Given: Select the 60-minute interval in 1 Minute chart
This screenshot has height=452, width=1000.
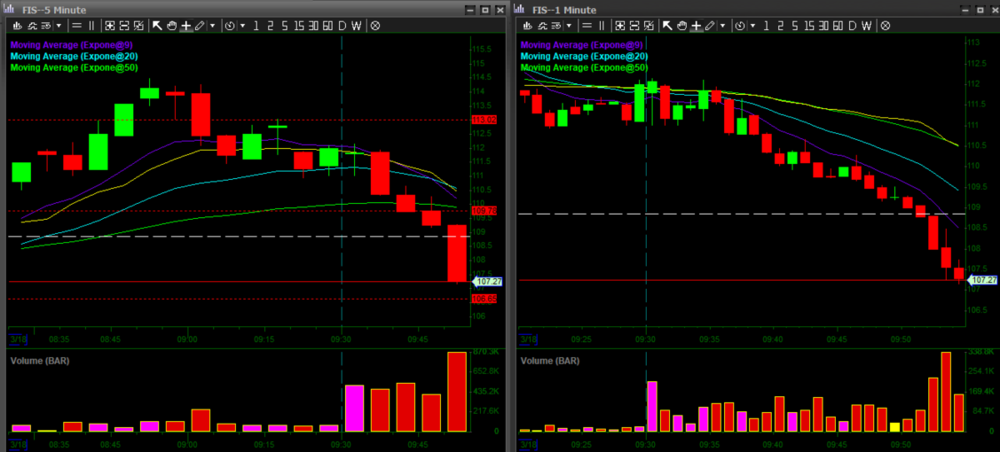Looking at the screenshot, I should pos(837,25).
